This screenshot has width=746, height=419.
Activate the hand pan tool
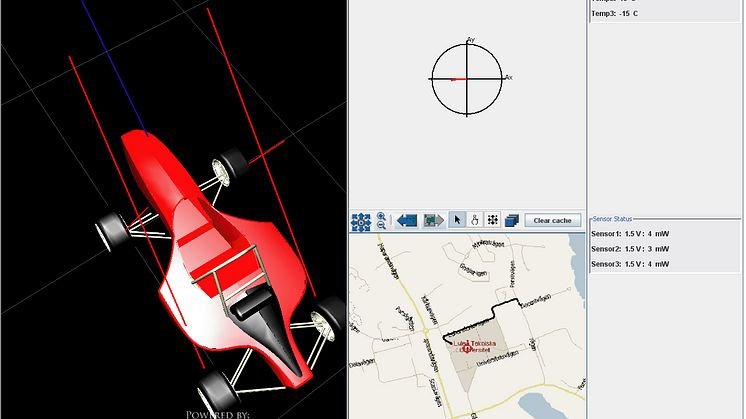(475, 221)
